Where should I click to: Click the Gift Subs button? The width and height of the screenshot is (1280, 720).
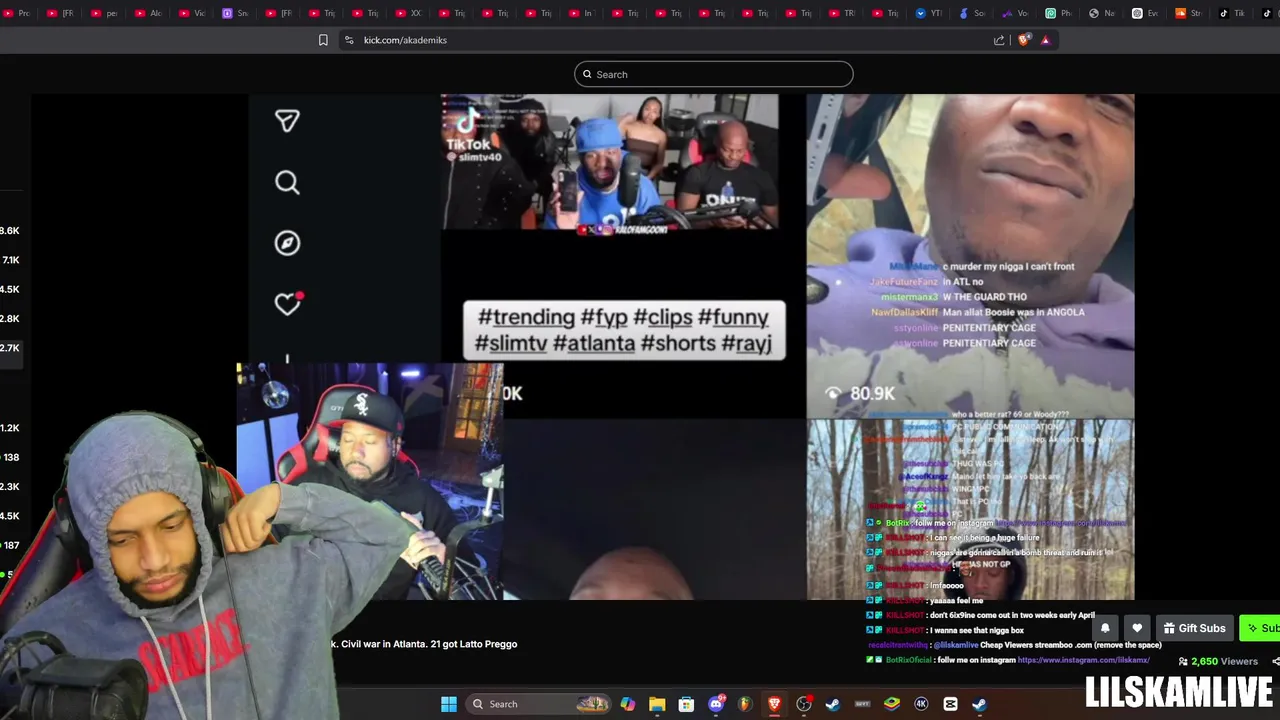[1194, 628]
